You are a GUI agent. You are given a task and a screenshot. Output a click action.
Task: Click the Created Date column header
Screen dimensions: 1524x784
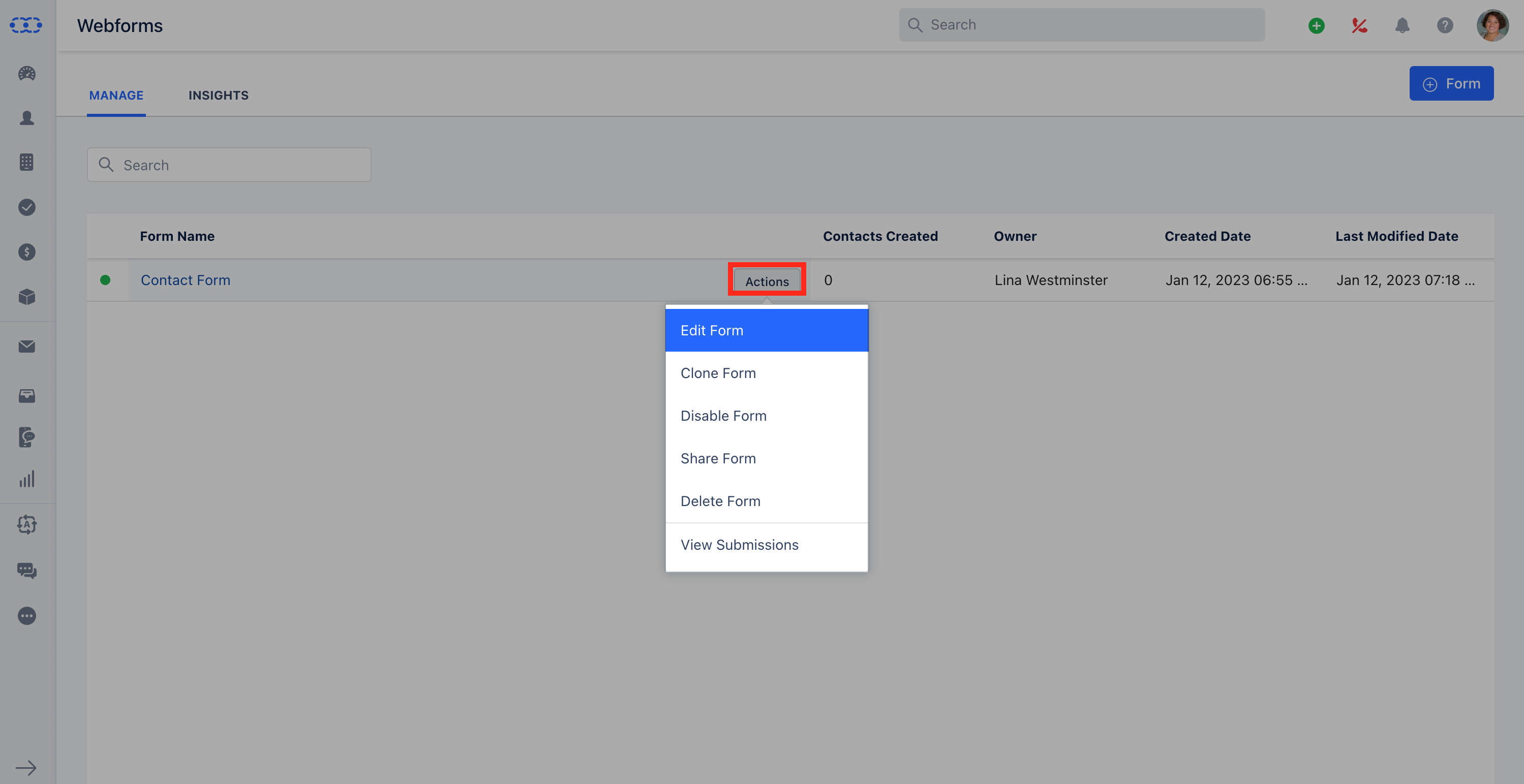1207,236
